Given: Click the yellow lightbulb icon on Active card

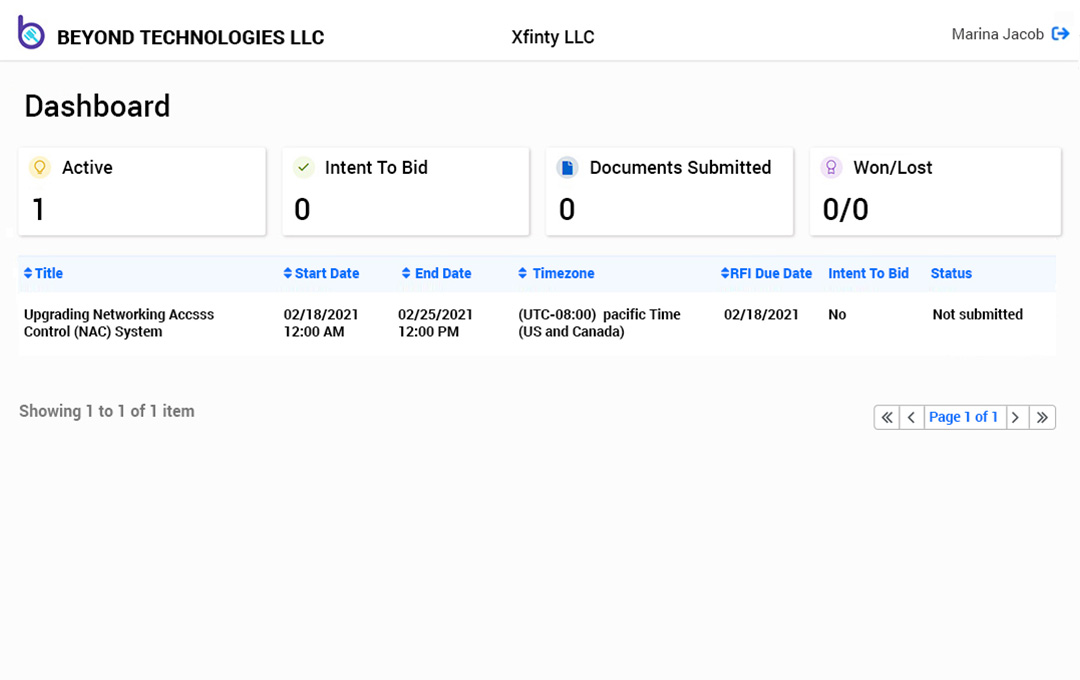Looking at the screenshot, I should (39, 167).
